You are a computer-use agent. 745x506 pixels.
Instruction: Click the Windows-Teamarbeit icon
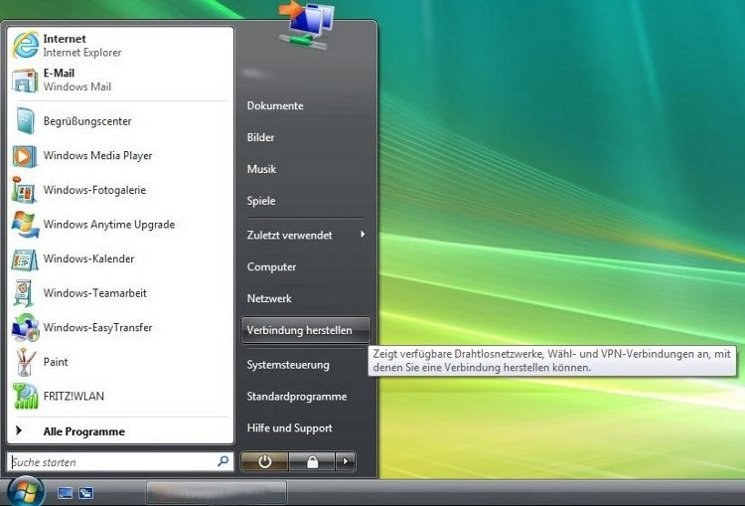pos(24,293)
